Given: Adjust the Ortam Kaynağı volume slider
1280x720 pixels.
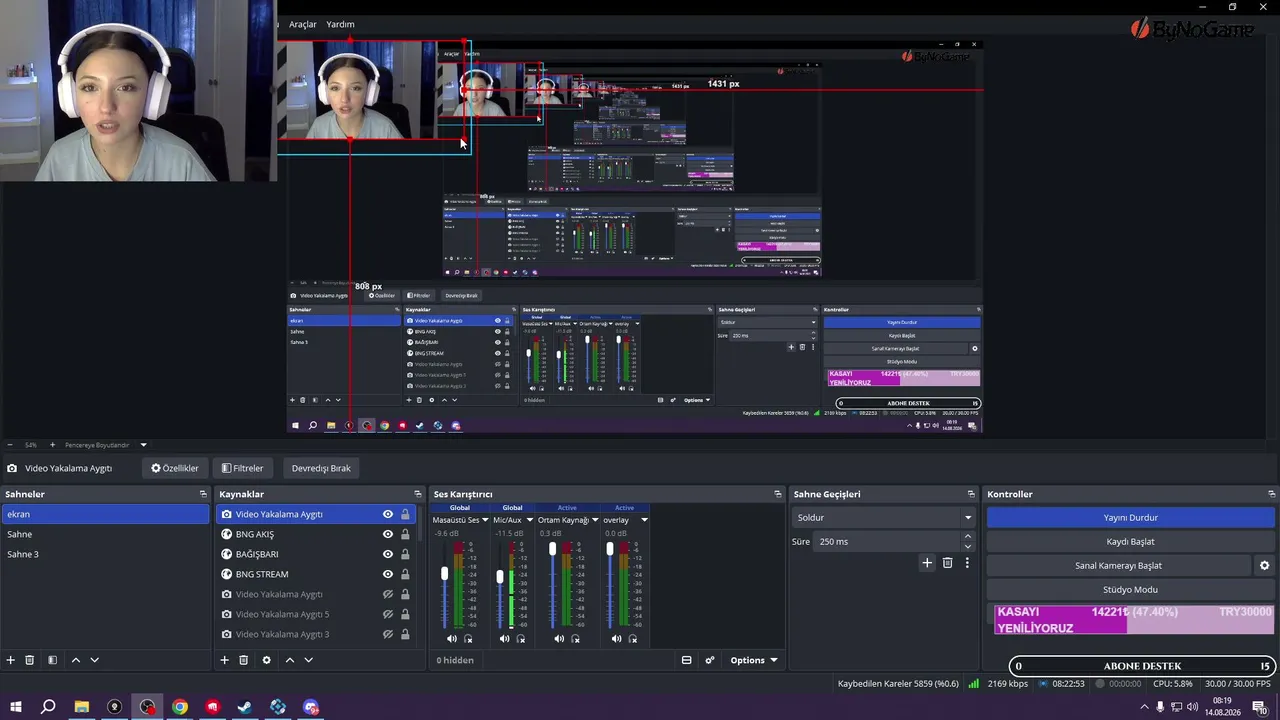Looking at the screenshot, I should point(553,550).
